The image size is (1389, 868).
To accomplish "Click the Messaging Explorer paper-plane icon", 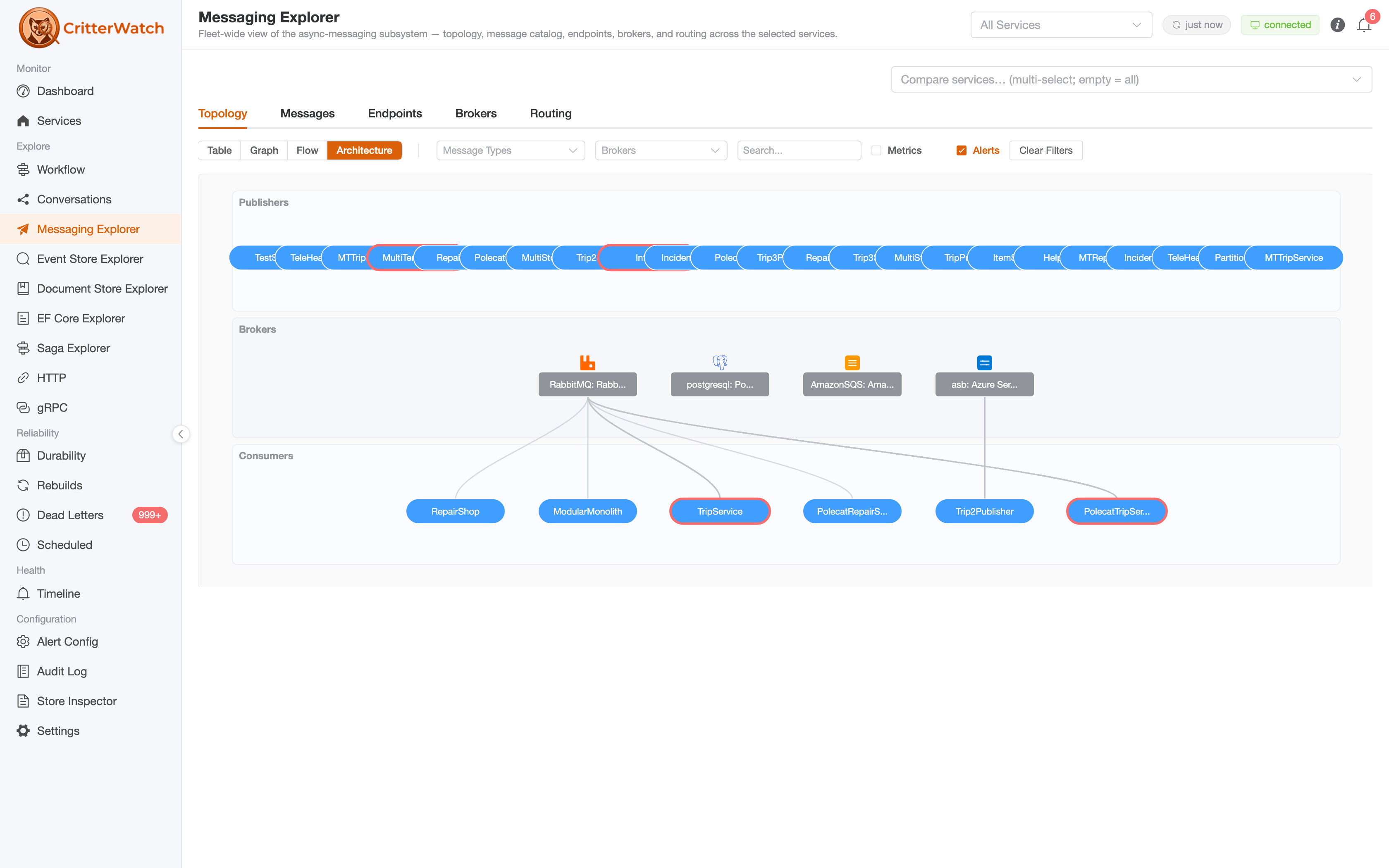I will click(23, 230).
